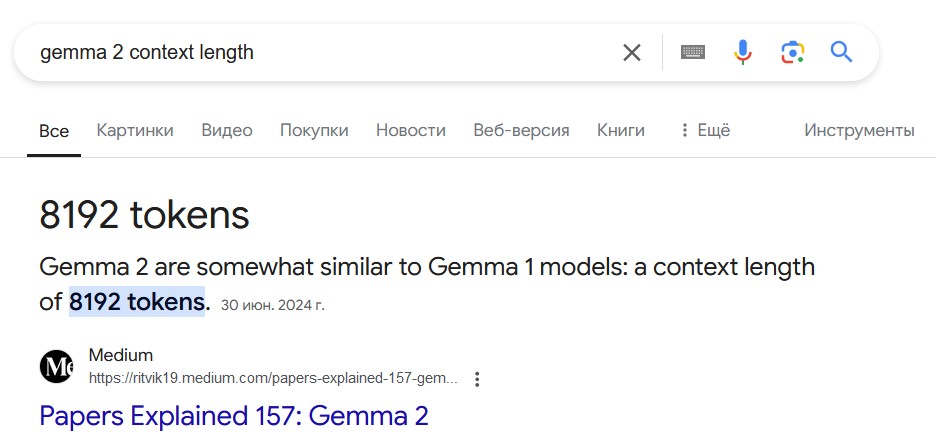
Task: Clear the search query with the X icon
Action: click(x=632, y=53)
